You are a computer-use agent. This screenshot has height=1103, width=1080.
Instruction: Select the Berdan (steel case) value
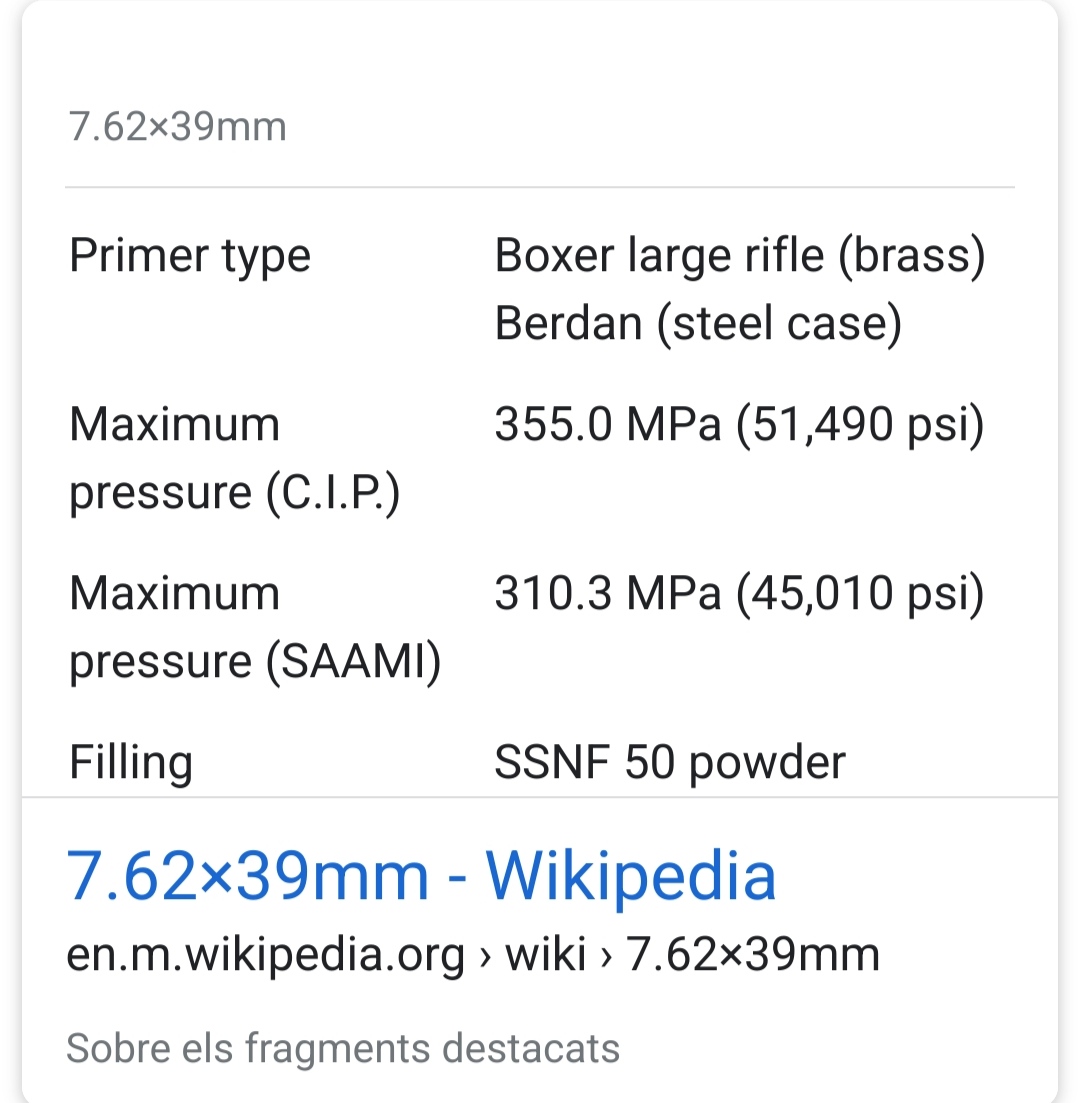coord(698,324)
